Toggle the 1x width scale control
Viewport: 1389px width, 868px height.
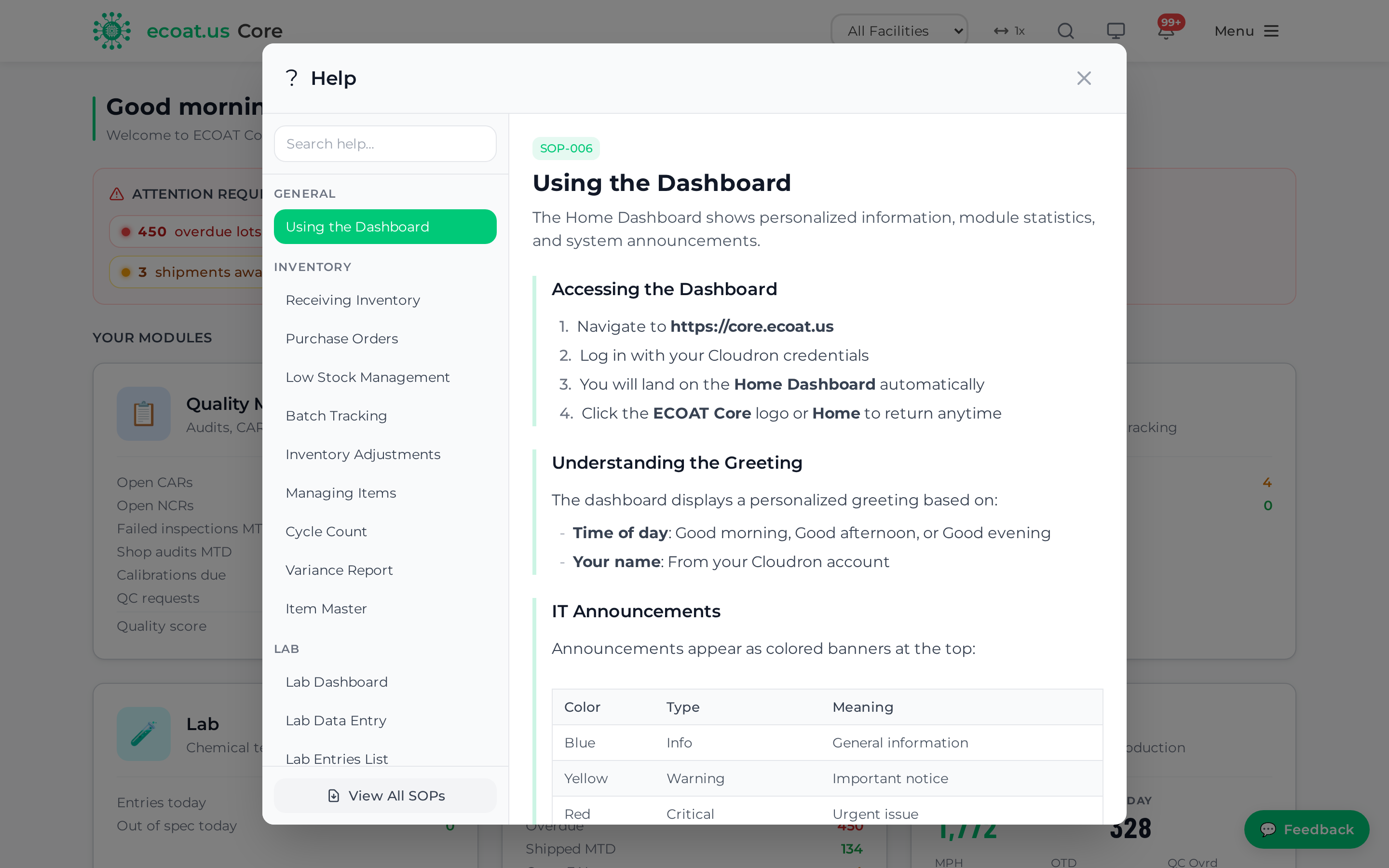tap(1009, 31)
